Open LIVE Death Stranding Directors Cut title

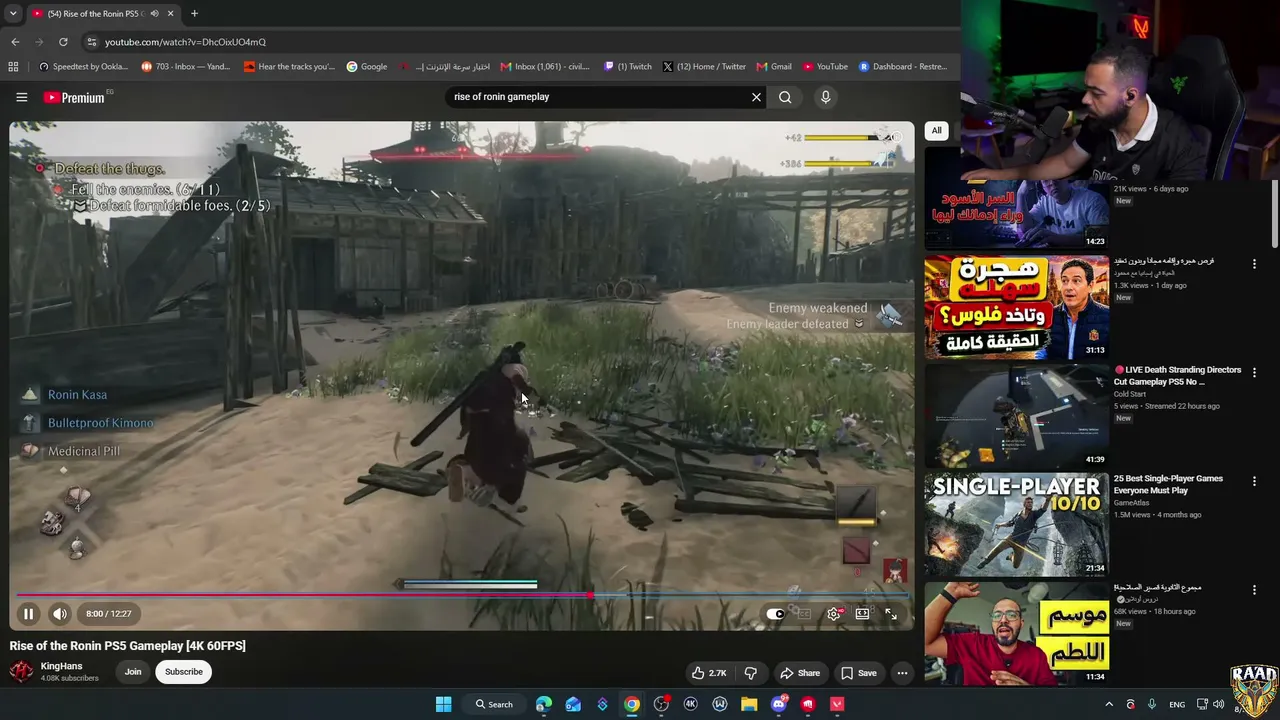pyautogui.click(x=1178, y=376)
